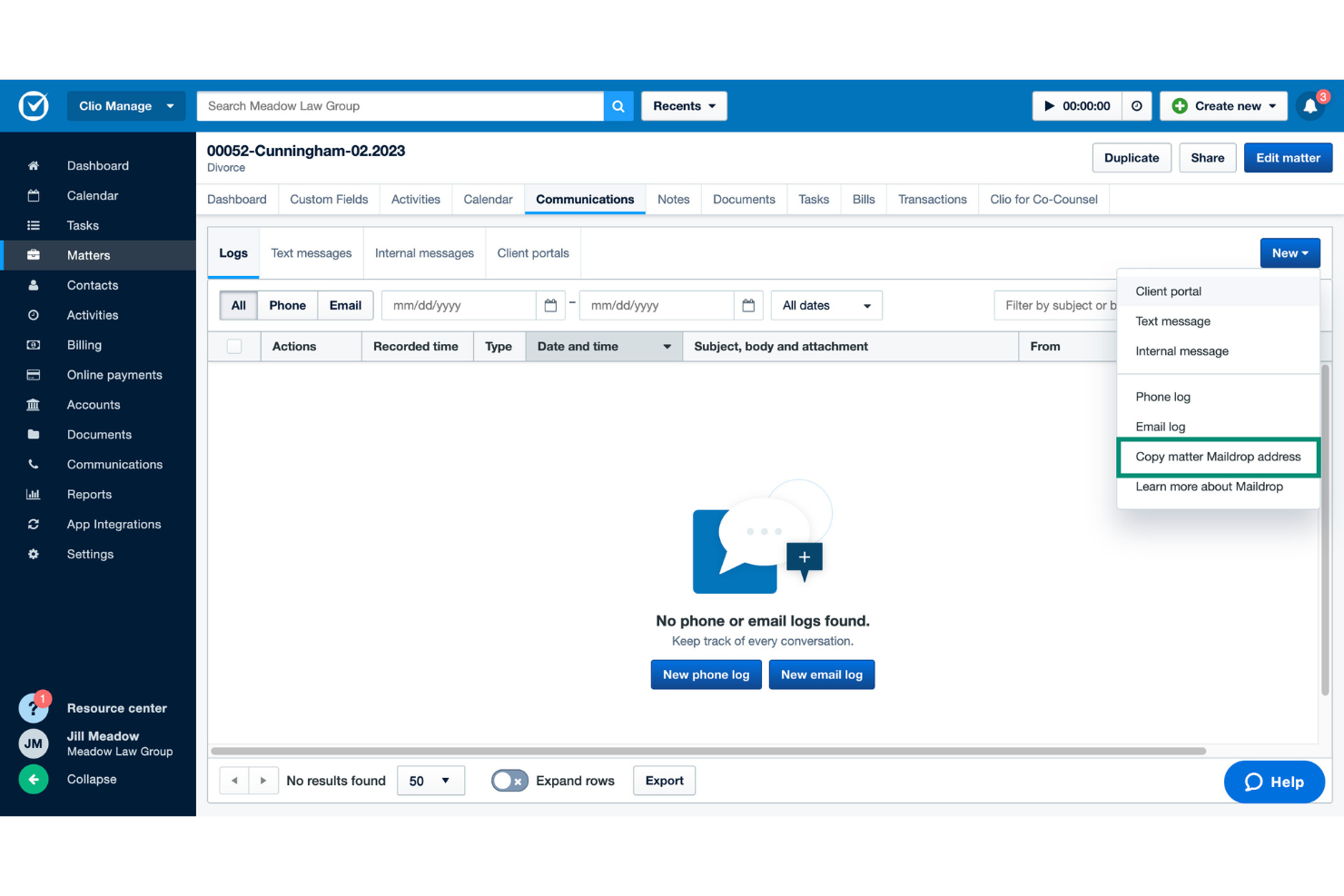Image resolution: width=1344 pixels, height=896 pixels.
Task: Open the Help chat button
Action: 1274,782
